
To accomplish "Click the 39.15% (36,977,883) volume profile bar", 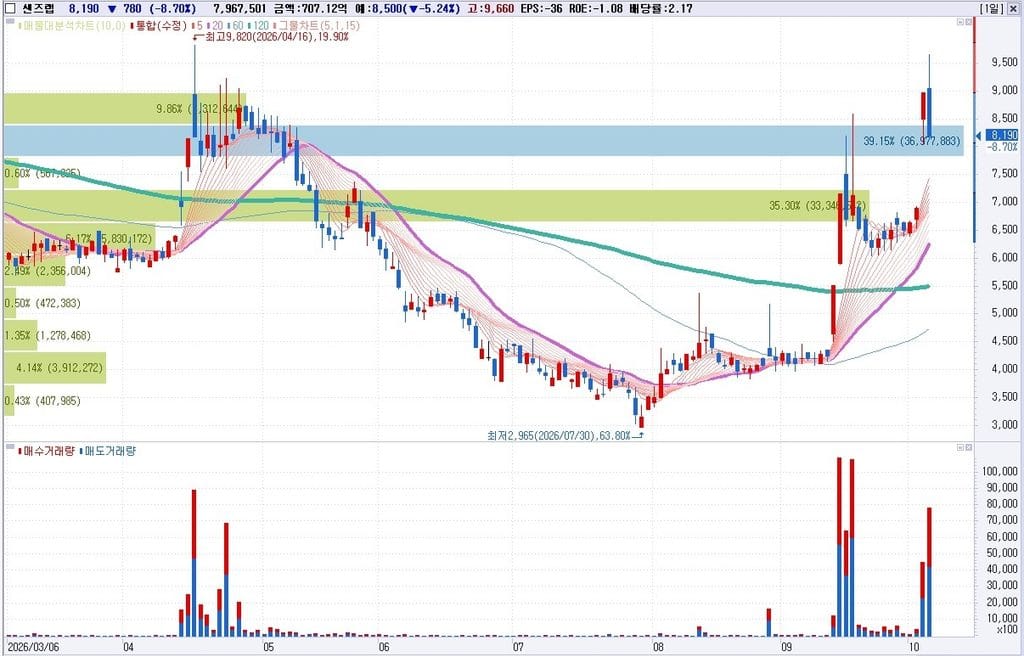I will pyautogui.click(x=483, y=140).
